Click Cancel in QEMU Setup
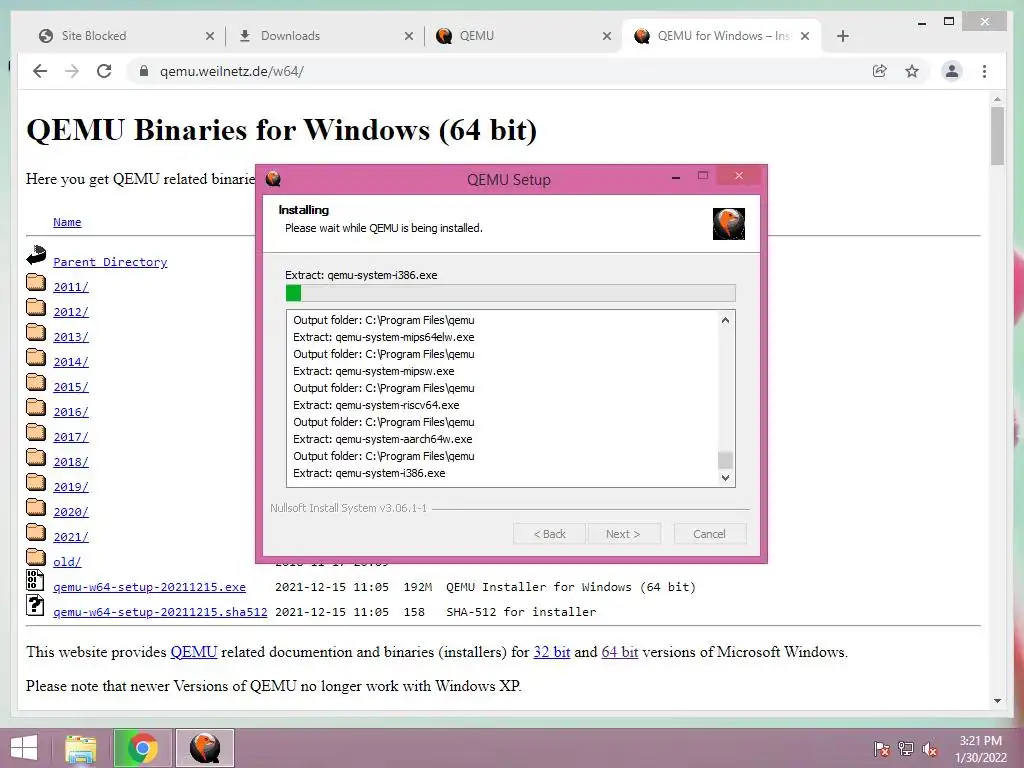 (x=709, y=534)
